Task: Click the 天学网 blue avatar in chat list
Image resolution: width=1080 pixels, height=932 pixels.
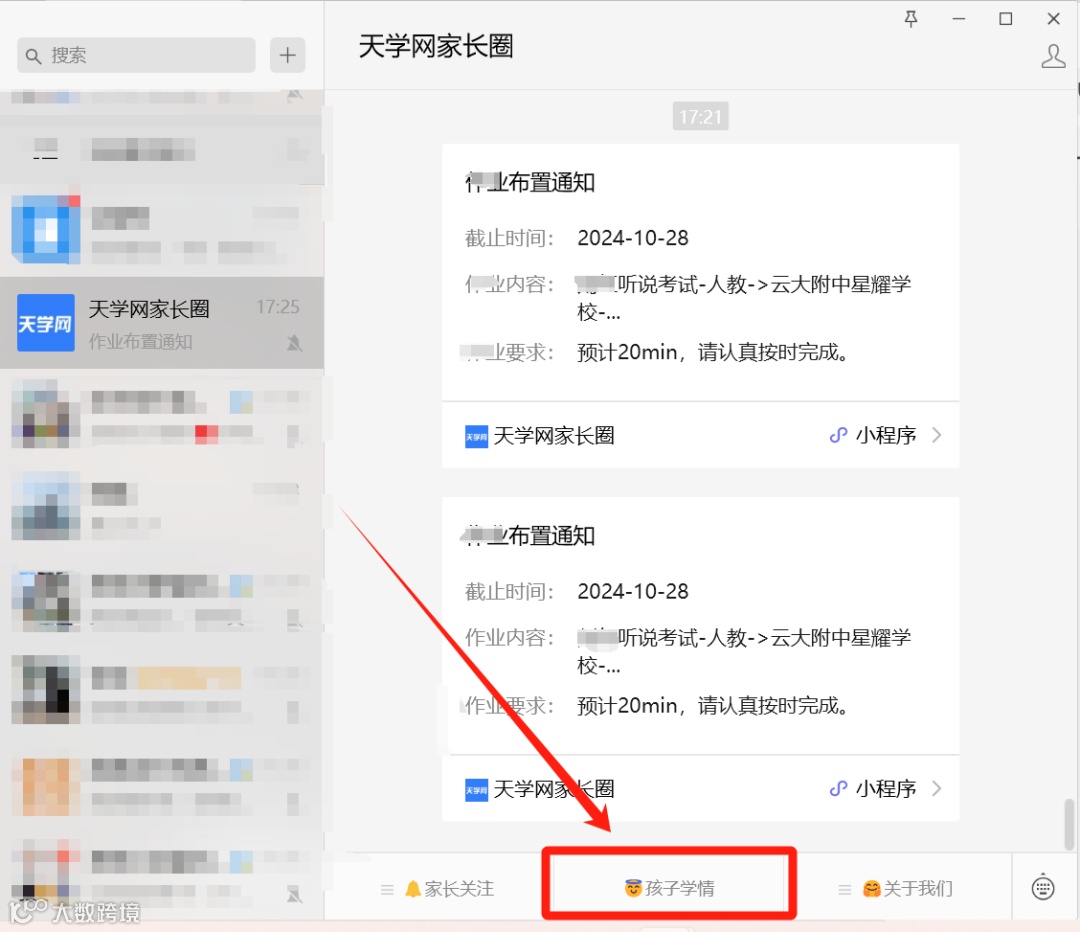Action: 45,323
